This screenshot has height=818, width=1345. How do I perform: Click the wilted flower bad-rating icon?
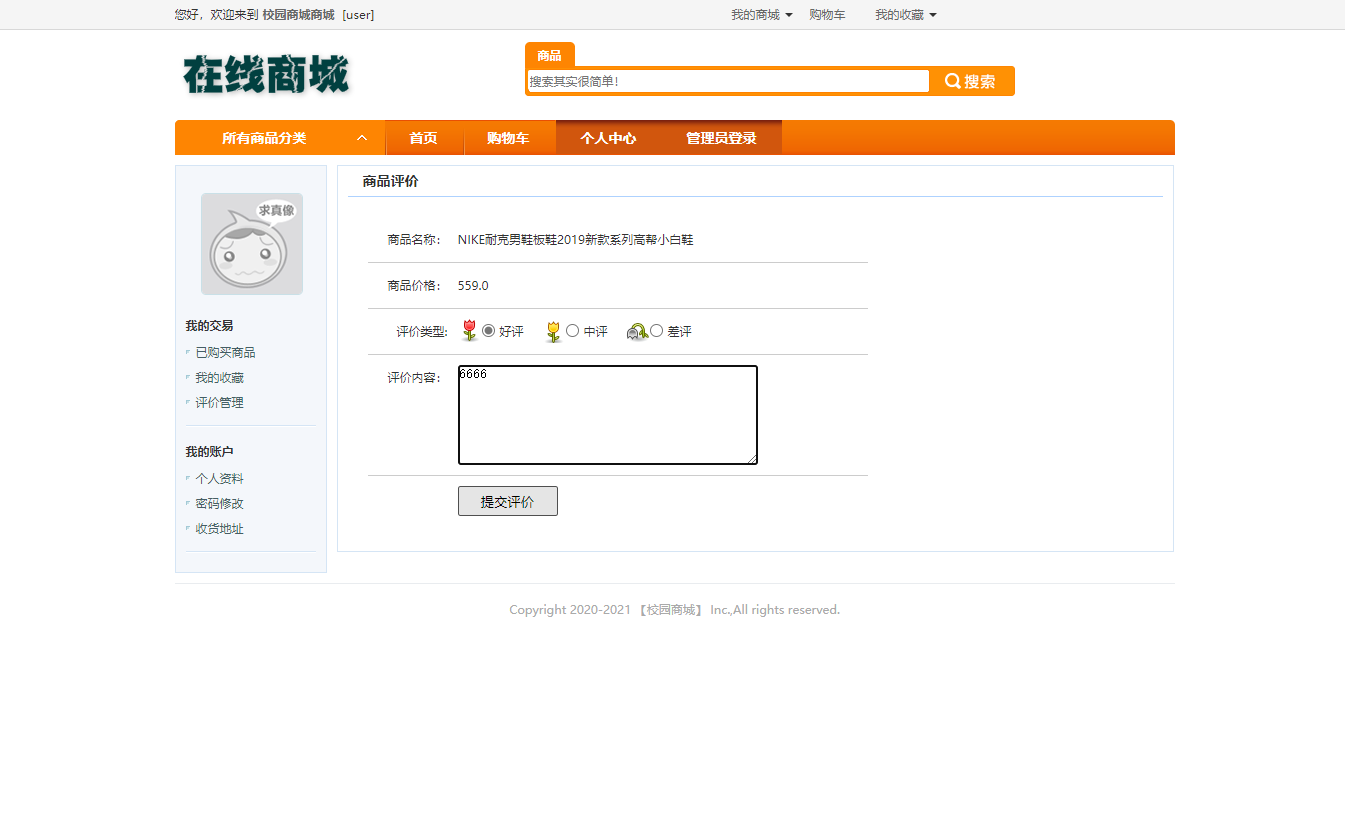pos(639,330)
